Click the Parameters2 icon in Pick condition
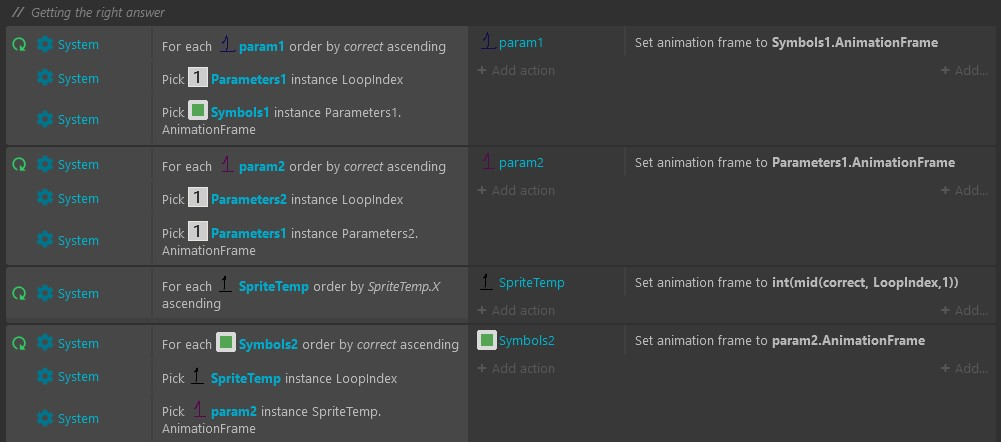The height and width of the screenshot is (442, 1001). point(198,198)
